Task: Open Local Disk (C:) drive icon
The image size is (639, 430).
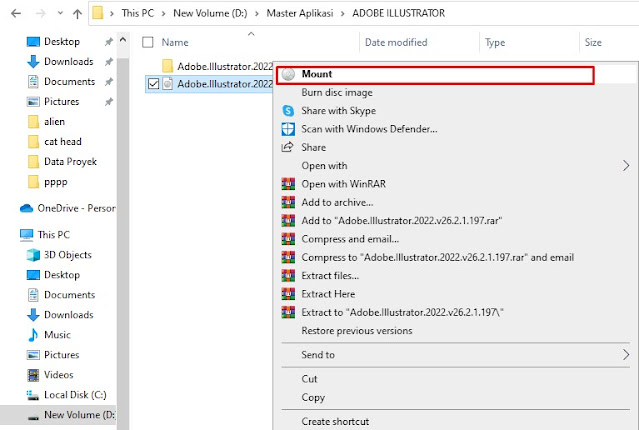Action: pos(33,395)
